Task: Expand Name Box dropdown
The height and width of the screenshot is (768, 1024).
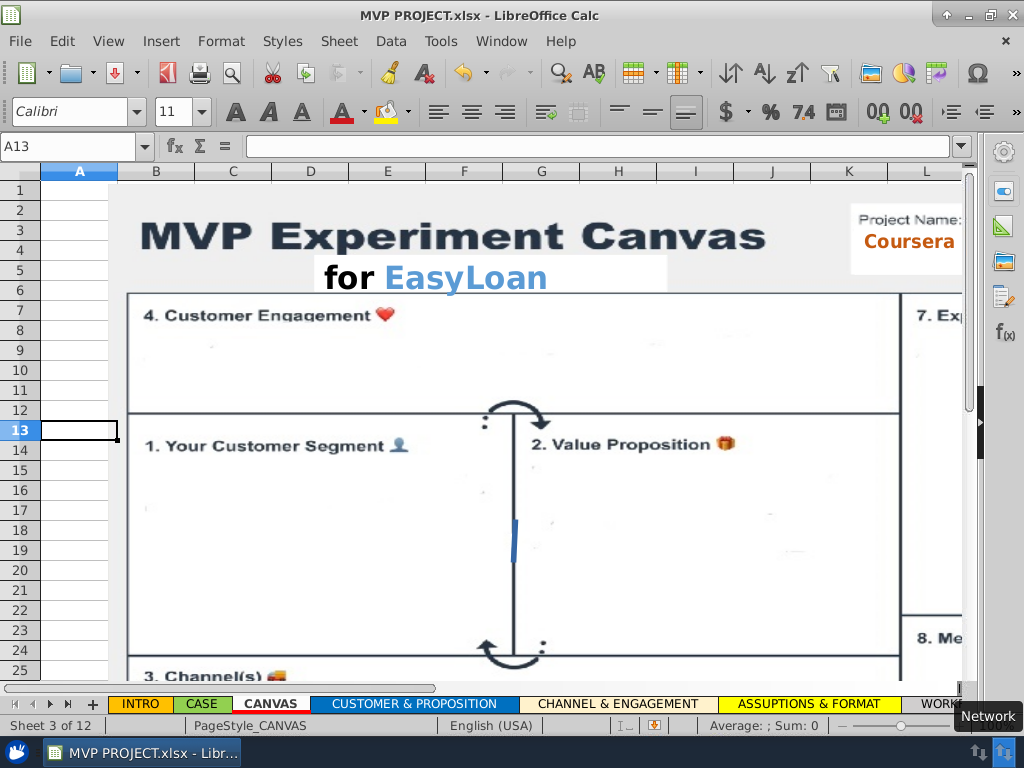Action: pyautogui.click(x=144, y=146)
